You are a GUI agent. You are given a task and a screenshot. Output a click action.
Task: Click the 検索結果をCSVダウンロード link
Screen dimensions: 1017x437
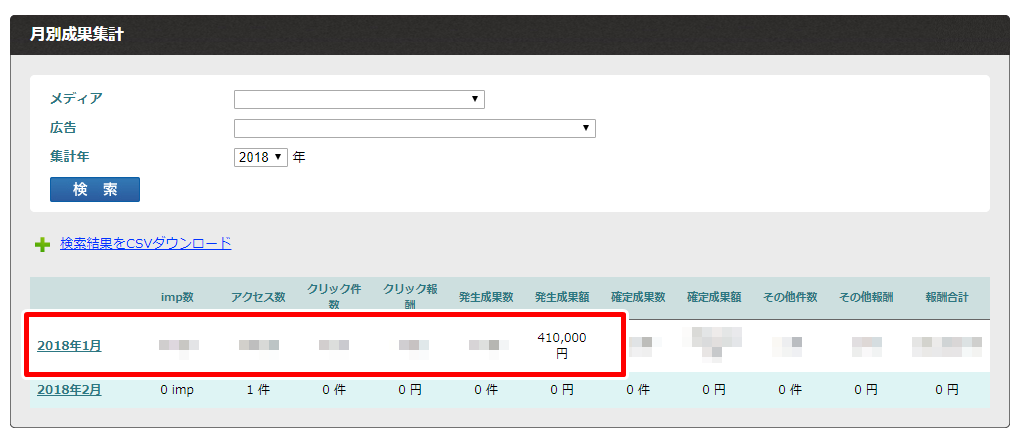tap(145, 243)
